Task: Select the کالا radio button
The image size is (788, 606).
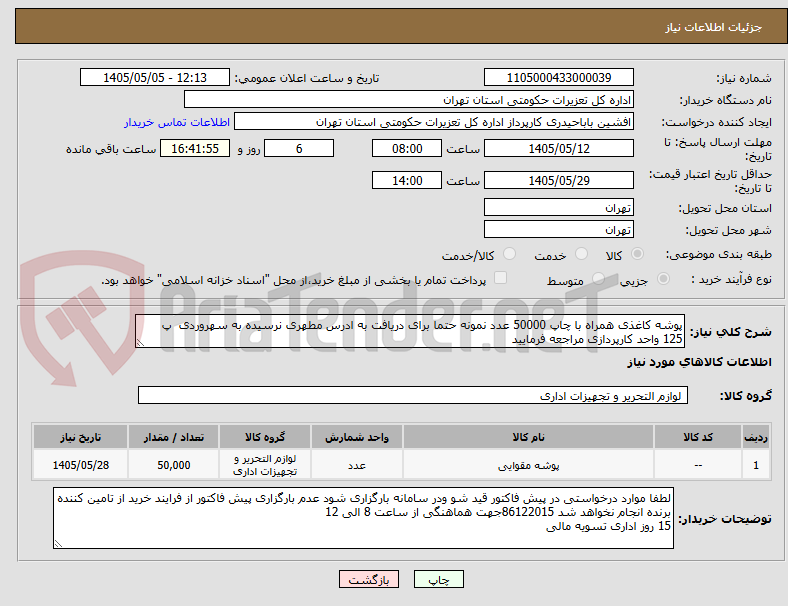Action: (637, 254)
